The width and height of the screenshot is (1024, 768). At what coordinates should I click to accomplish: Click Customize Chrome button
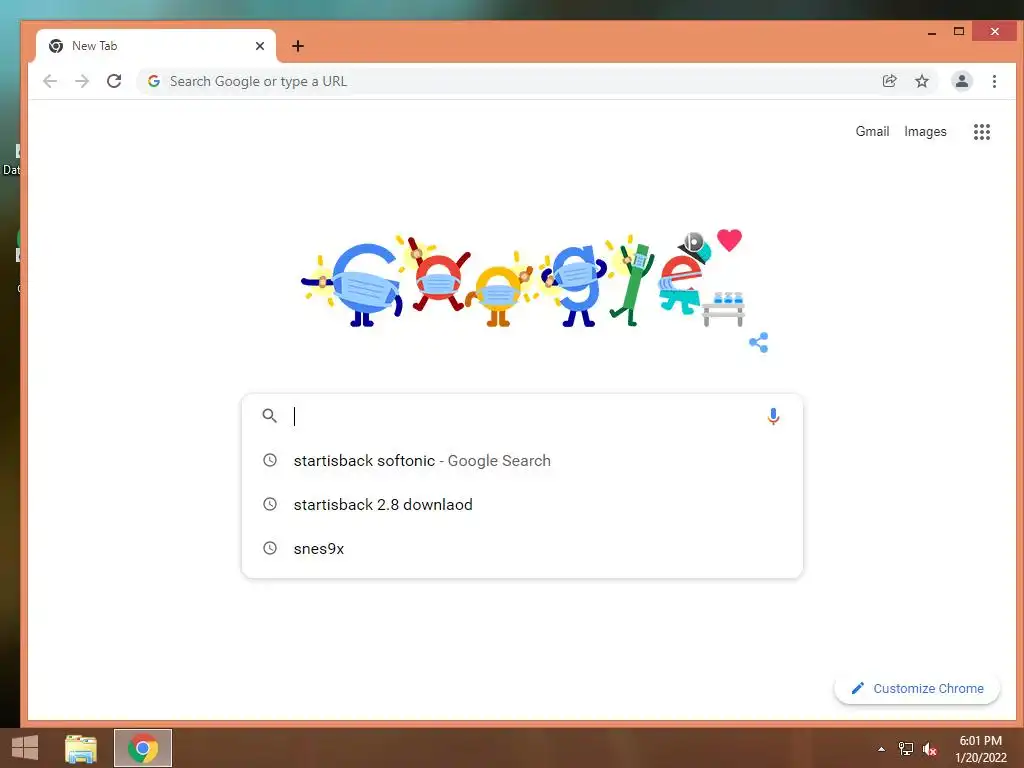coord(917,688)
